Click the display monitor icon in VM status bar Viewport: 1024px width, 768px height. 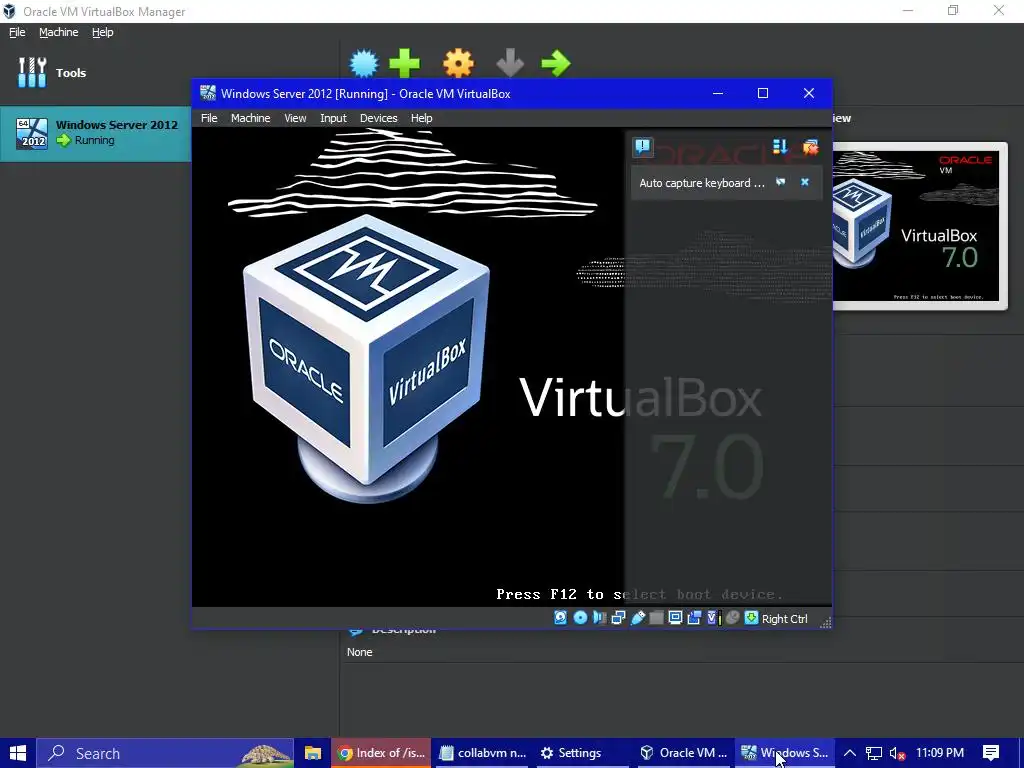point(675,618)
